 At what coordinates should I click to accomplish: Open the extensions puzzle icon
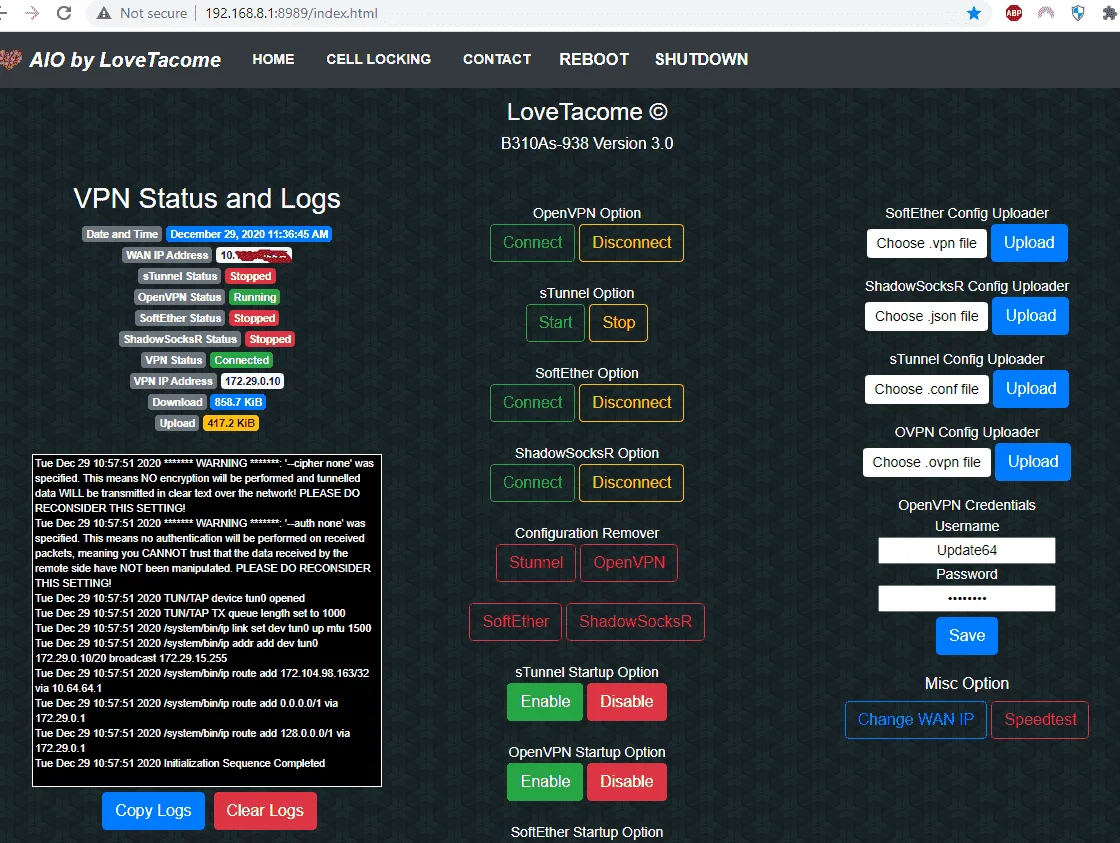pyautogui.click(x=1109, y=13)
